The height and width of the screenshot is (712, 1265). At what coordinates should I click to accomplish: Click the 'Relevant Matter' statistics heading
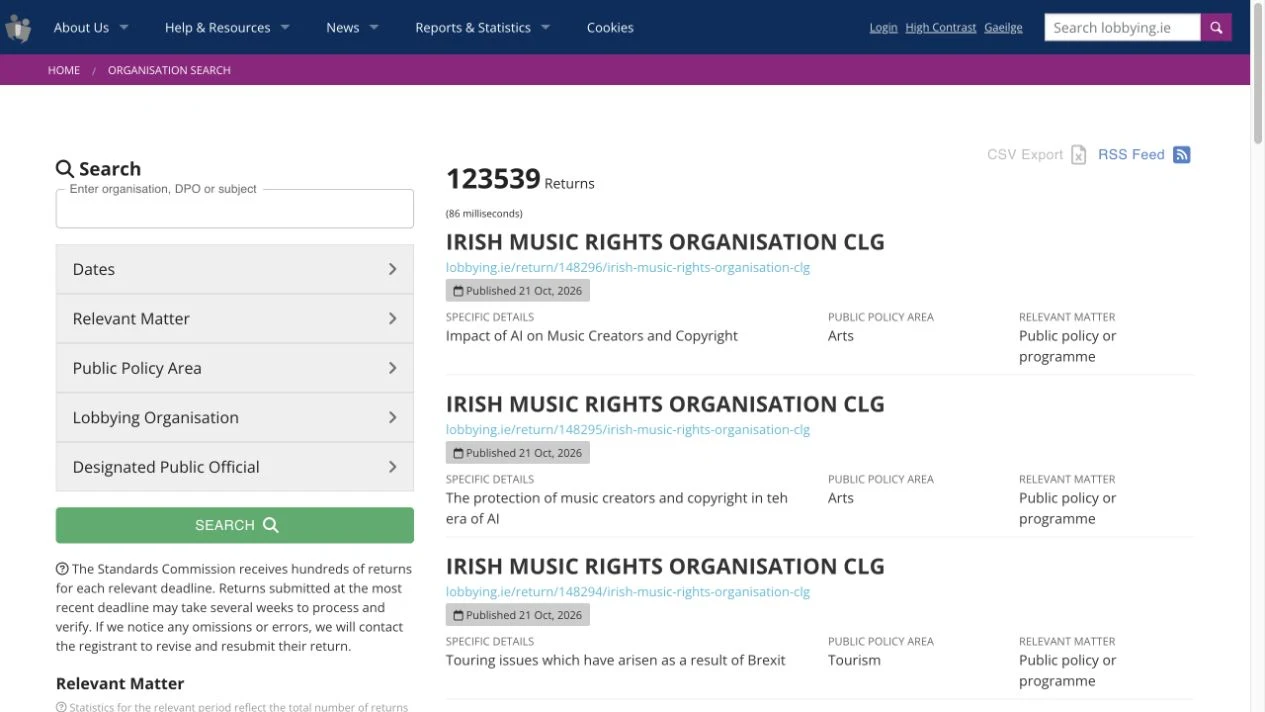(x=120, y=684)
